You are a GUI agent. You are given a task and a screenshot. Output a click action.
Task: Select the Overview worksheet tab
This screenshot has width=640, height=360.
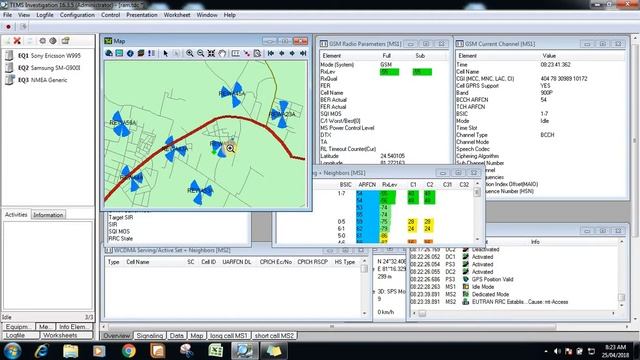(117, 336)
